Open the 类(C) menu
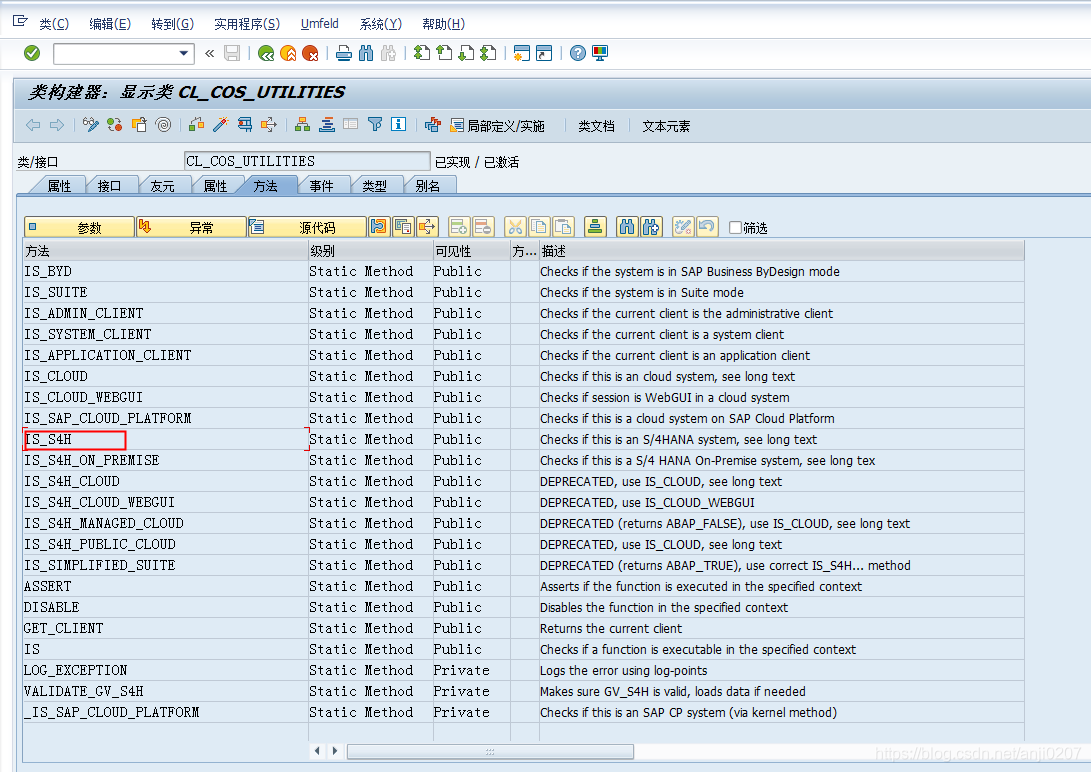Viewport: 1091px width, 772px height. coord(54,24)
